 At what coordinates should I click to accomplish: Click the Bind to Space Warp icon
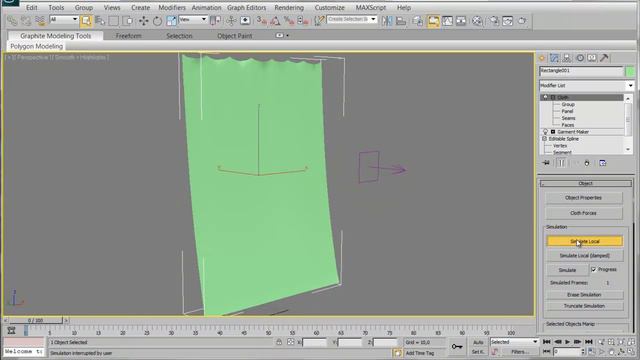point(40,20)
